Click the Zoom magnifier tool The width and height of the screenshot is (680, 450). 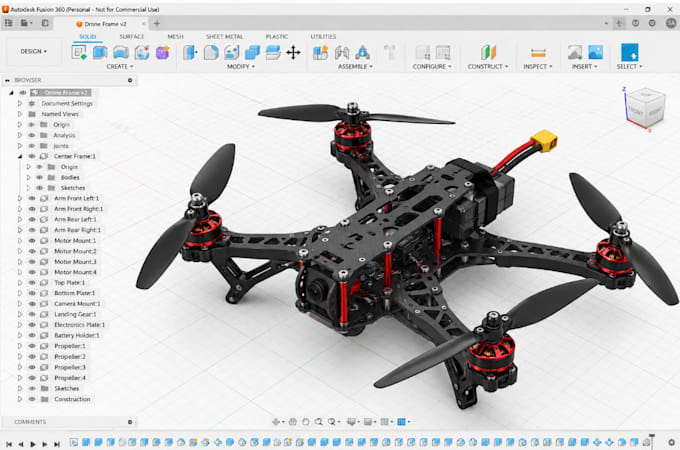click(319, 421)
